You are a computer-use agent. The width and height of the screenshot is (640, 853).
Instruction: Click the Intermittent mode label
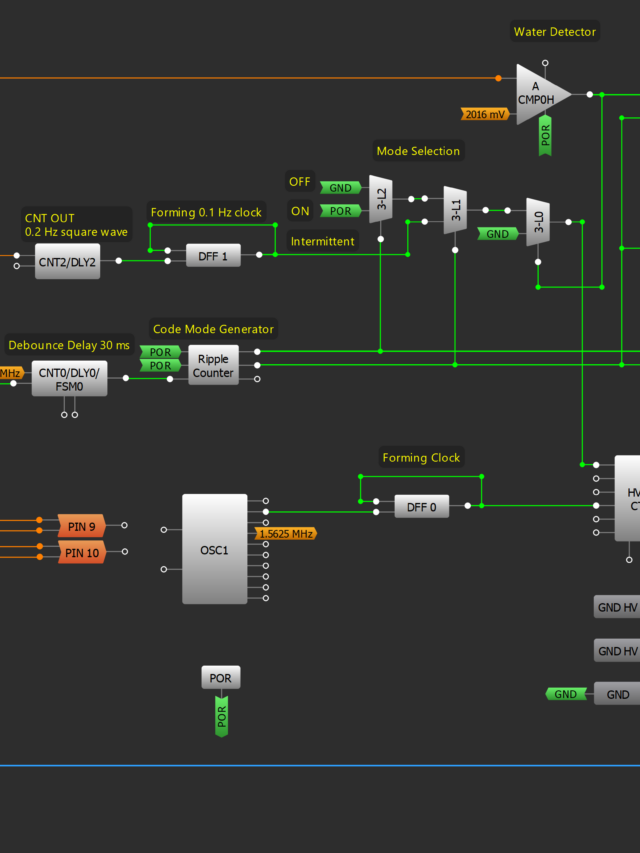coord(322,241)
